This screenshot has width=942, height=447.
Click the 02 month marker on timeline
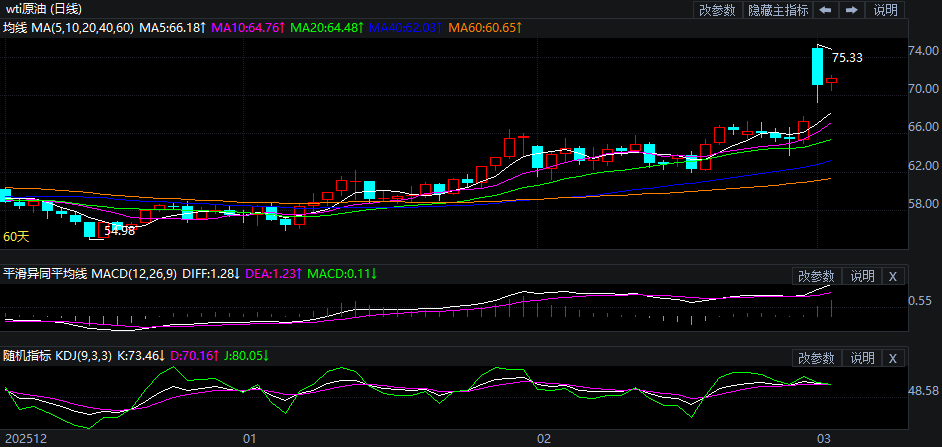(x=544, y=438)
